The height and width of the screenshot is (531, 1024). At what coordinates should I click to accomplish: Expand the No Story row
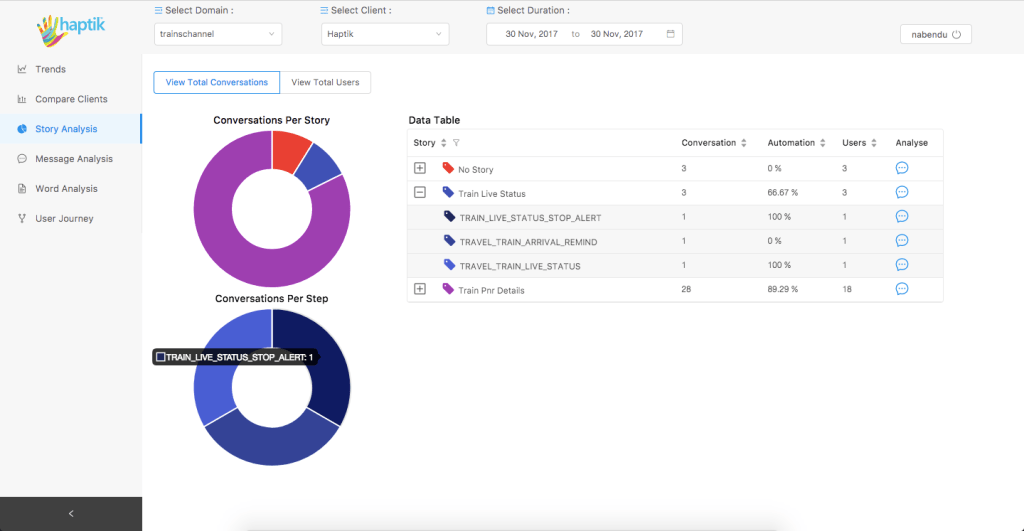[x=420, y=169]
